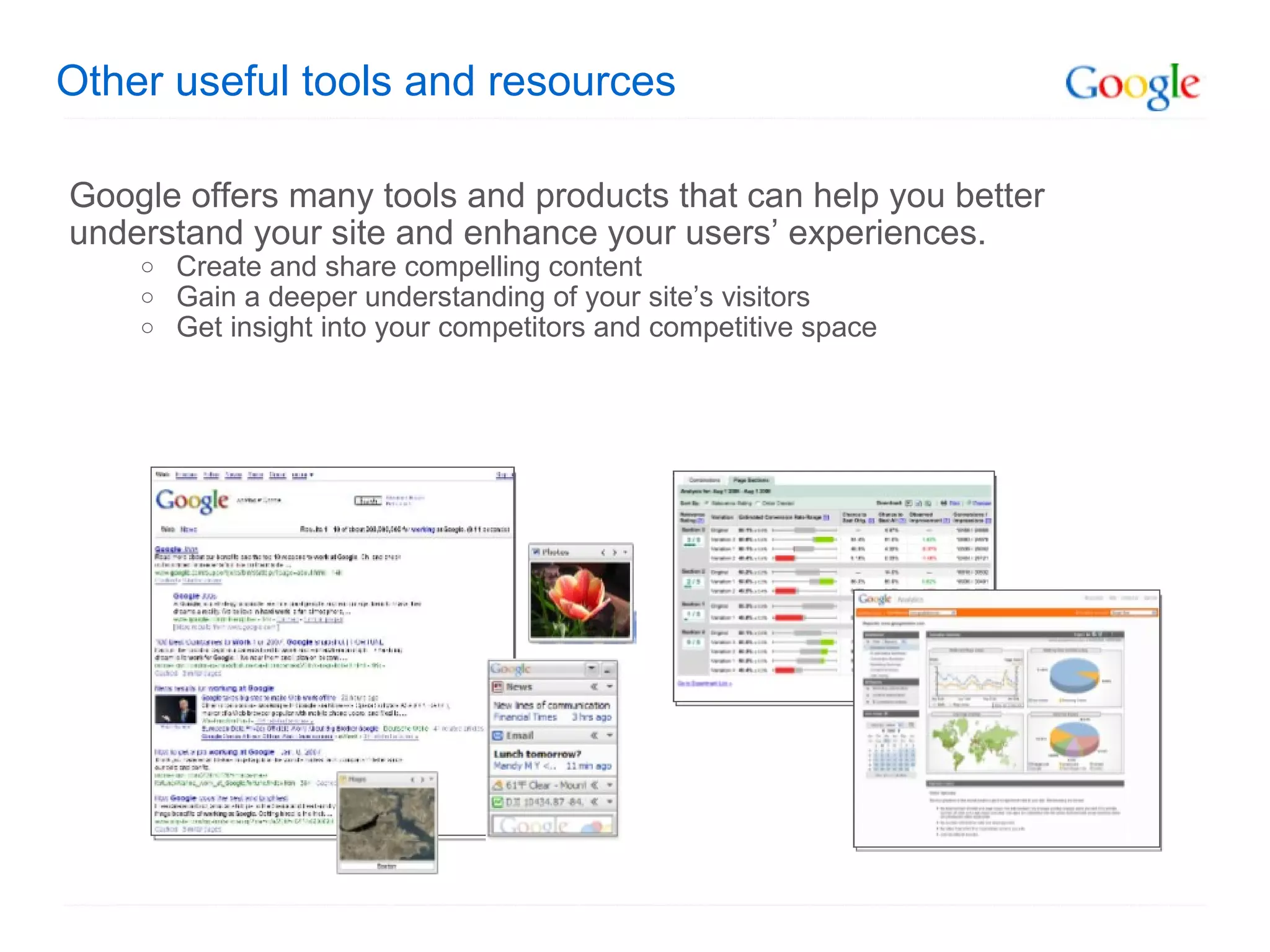Minimize the Google sidebar

pos(608,670)
